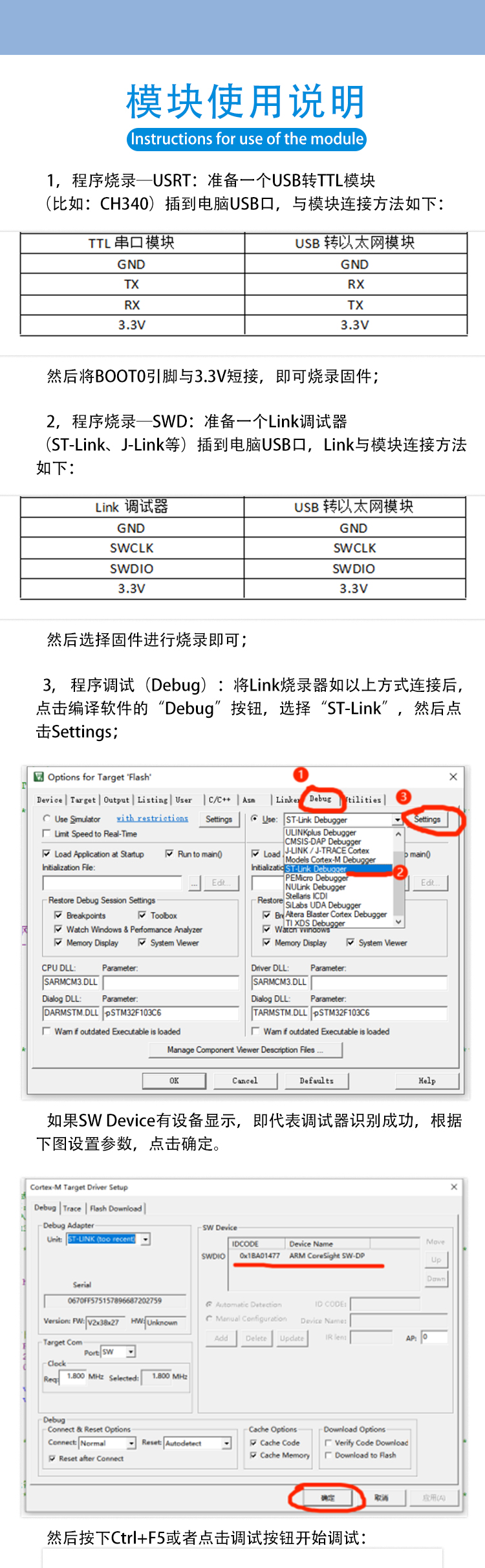
Task: Switch to the Flash Download tab
Action: coord(116,1208)
